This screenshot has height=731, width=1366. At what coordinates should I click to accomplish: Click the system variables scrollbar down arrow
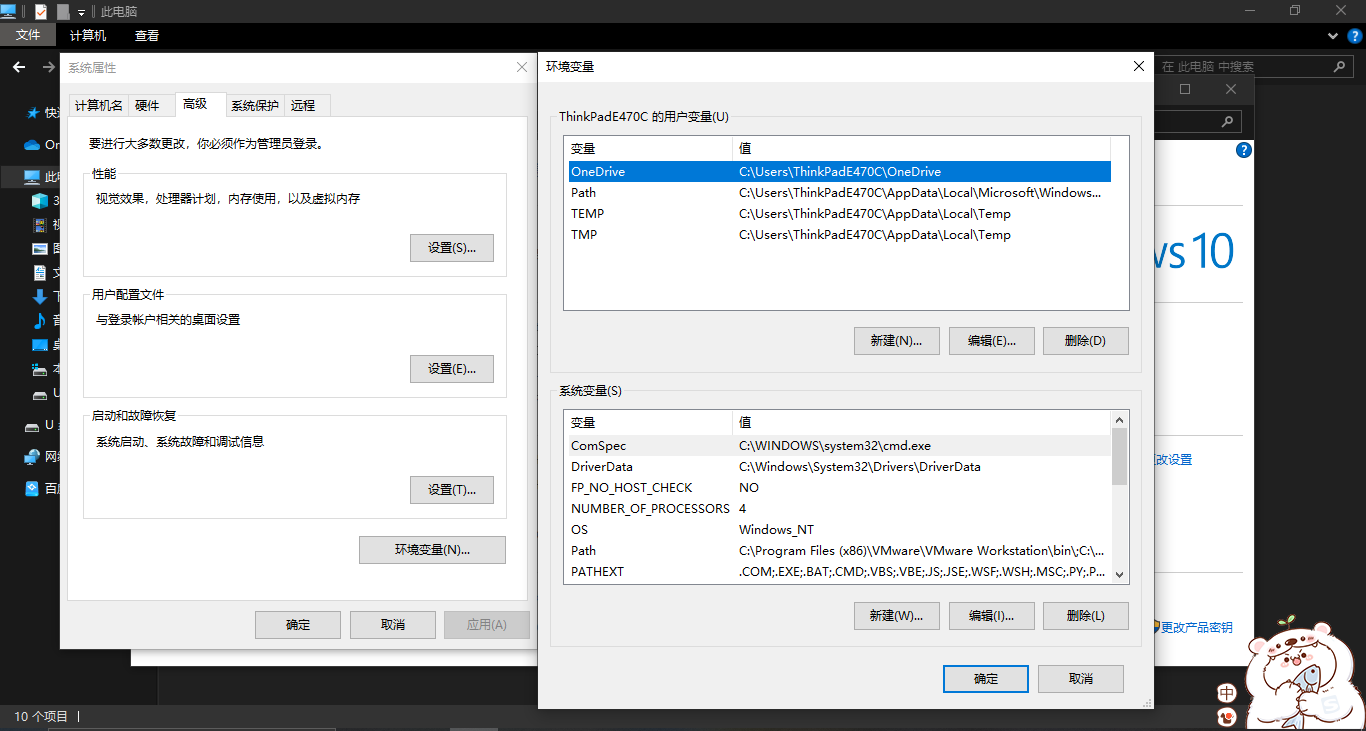1120,575
